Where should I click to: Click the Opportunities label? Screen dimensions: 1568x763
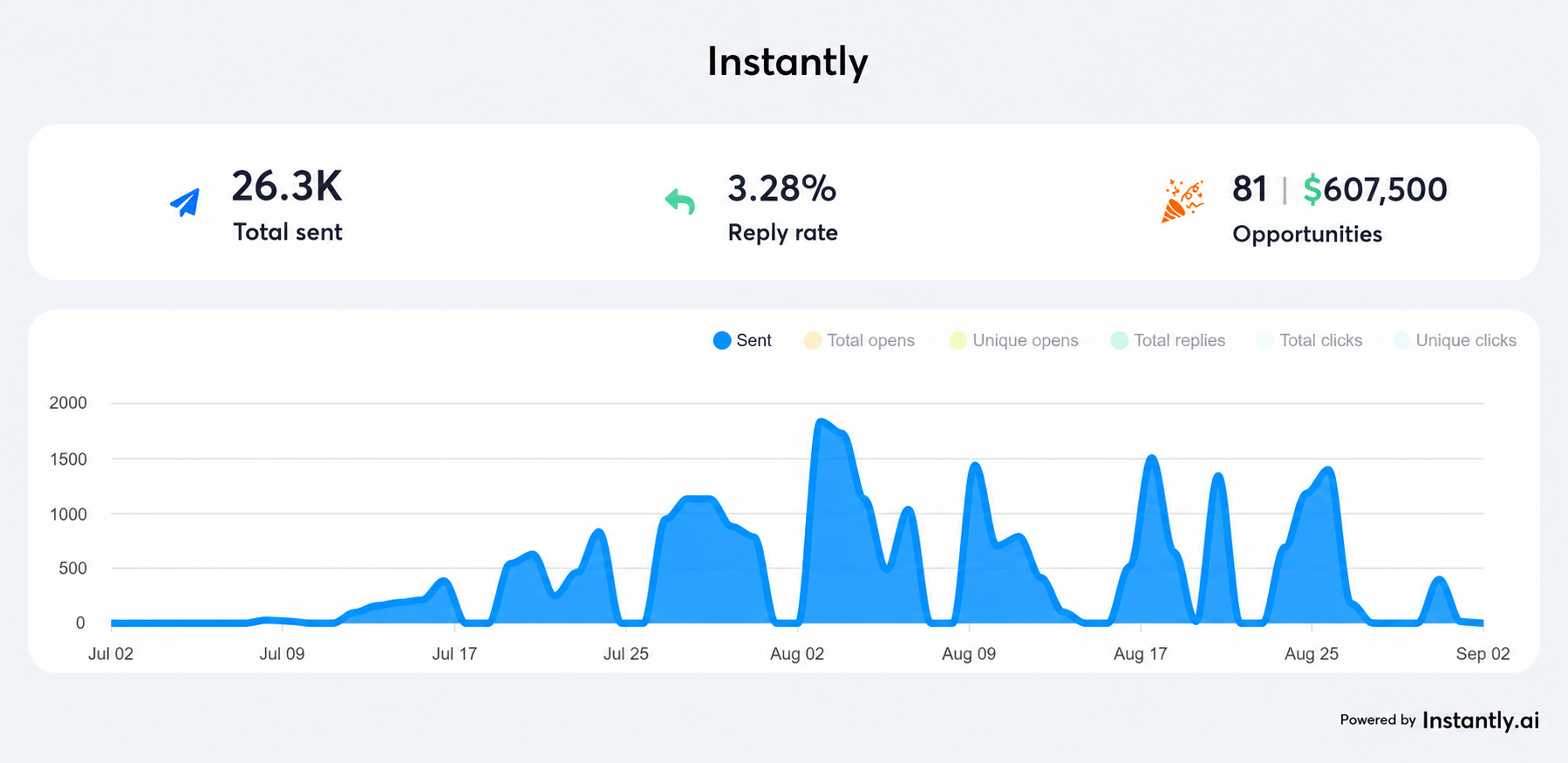[x=1307, y=234]
